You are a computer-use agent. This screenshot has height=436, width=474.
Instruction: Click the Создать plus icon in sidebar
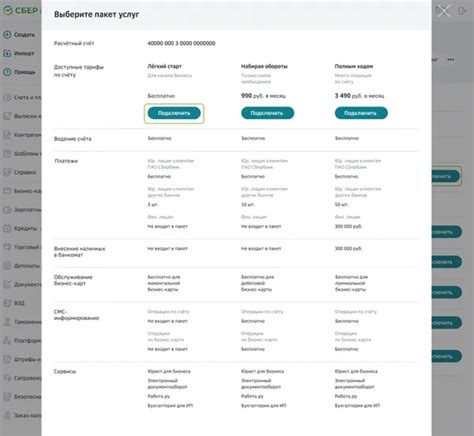(x=7, y=34)
